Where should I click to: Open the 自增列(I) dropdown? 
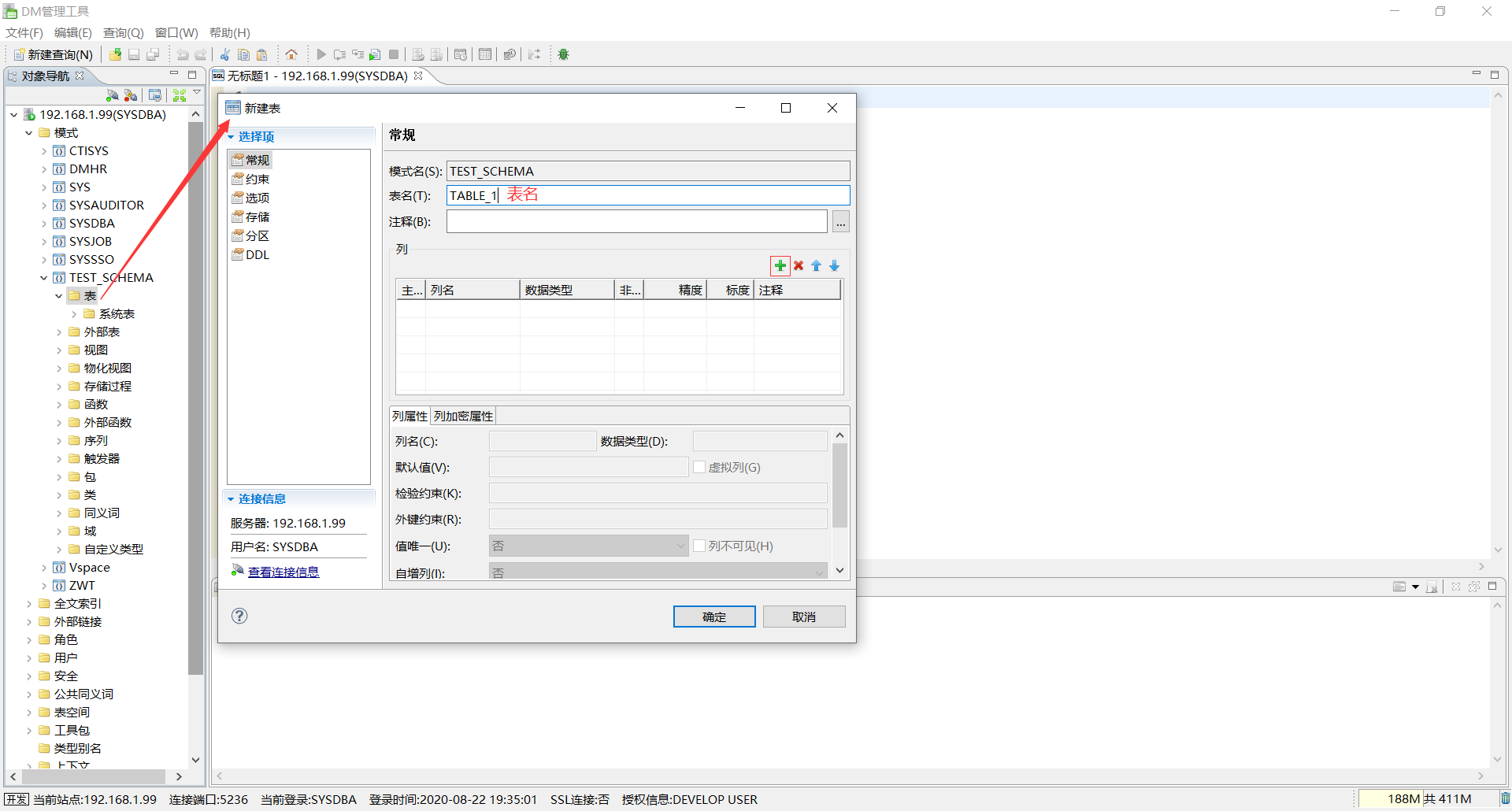tap(658, 572)
